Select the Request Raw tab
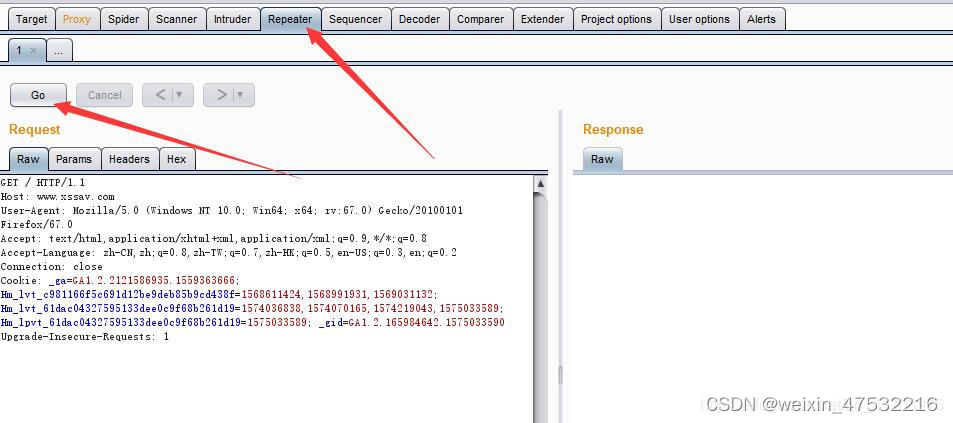Viewport: 953px width, 423px height. 28,159
